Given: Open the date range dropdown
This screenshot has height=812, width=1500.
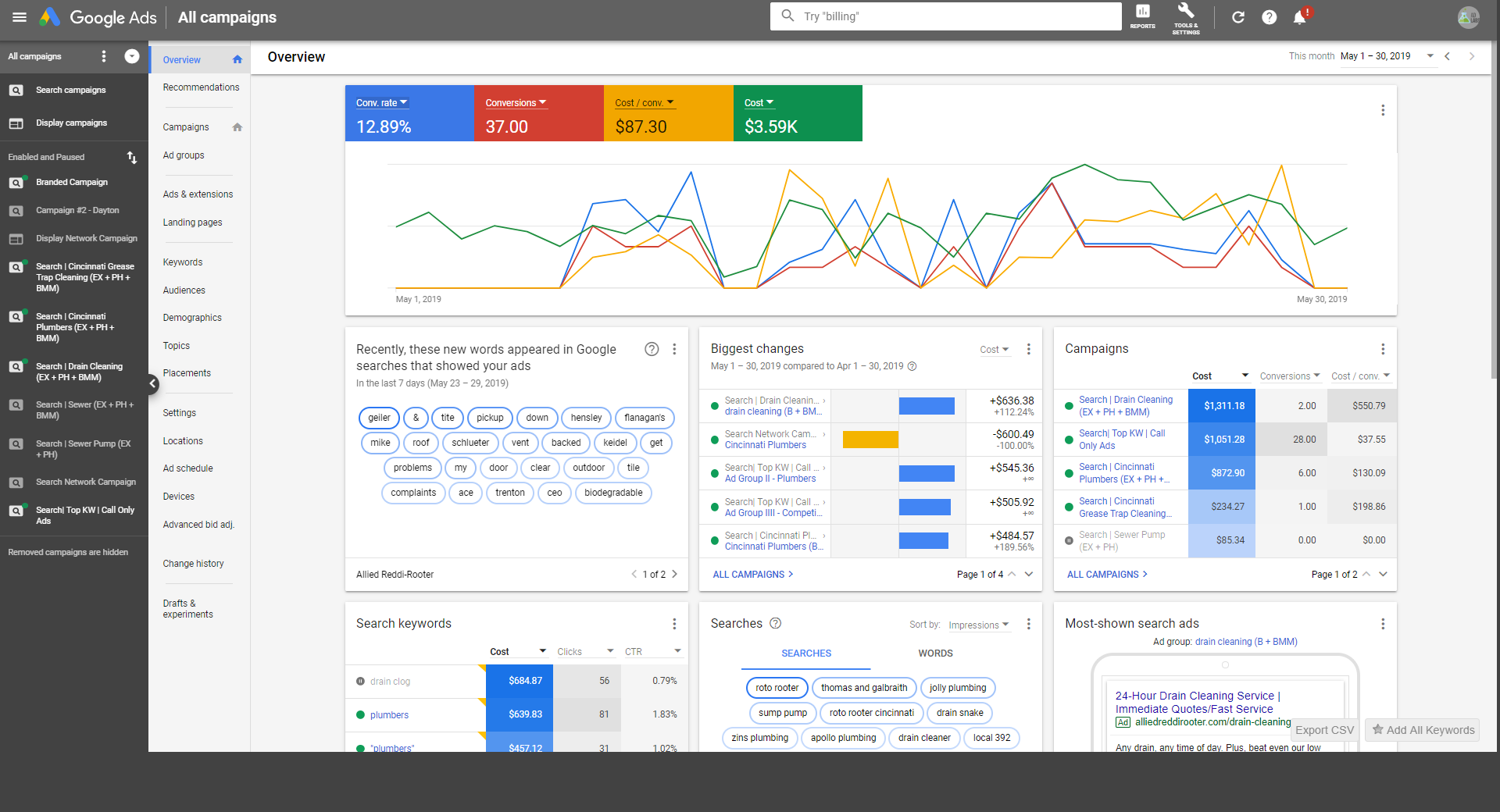Looking at the screenshot, I should click(x=1388, y=56).
